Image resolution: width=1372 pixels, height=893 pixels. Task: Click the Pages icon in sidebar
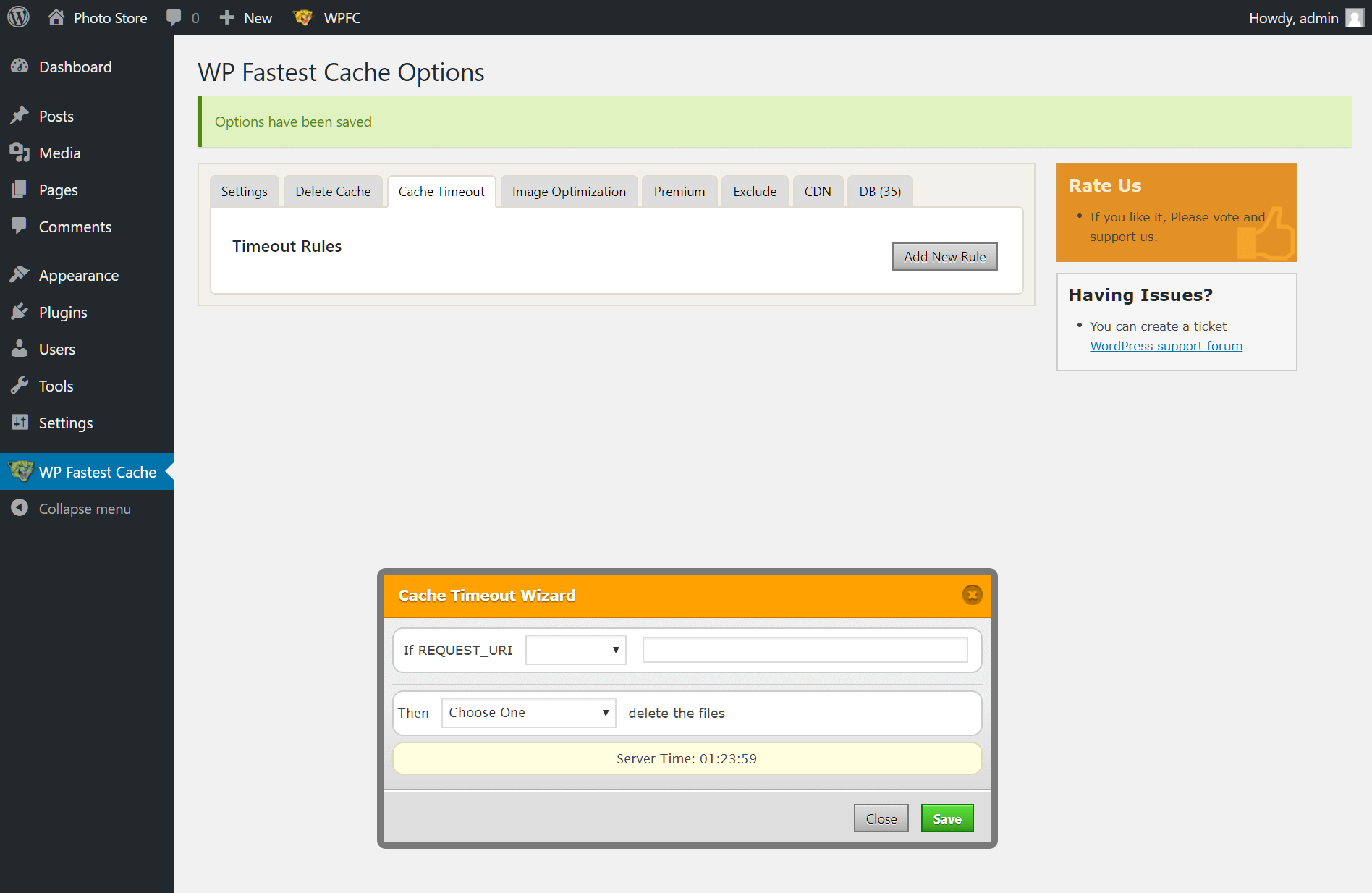coord(20,190)
